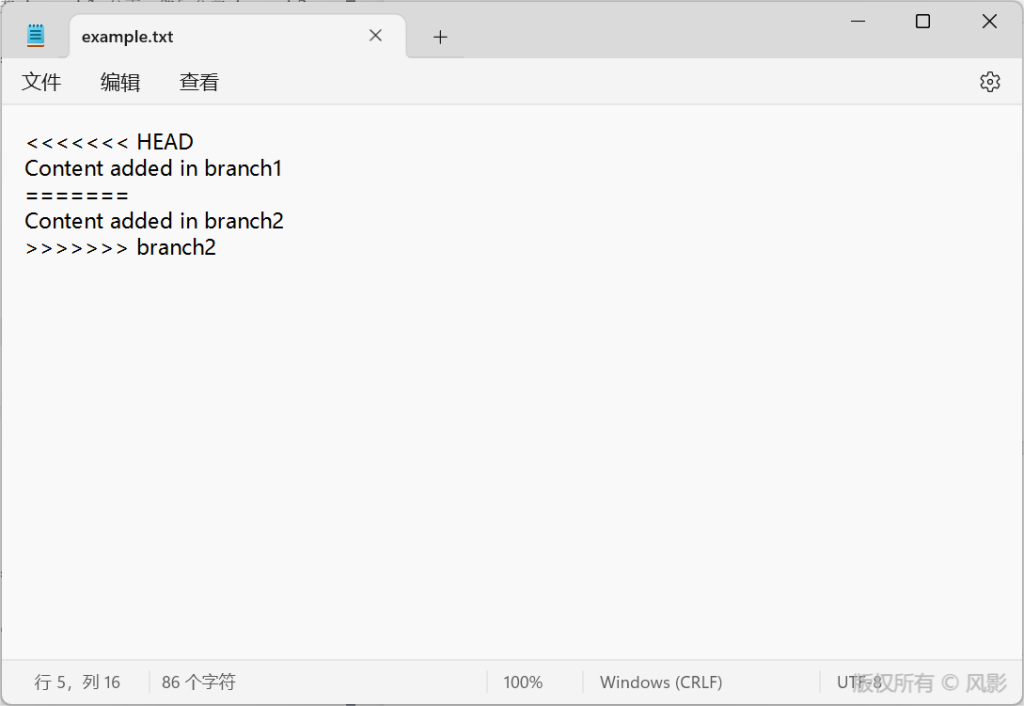This screenshot has height=706, width=1024.
Task: Place cursor in the <<<<<<< HEAD line
Action: pos(109,142)
